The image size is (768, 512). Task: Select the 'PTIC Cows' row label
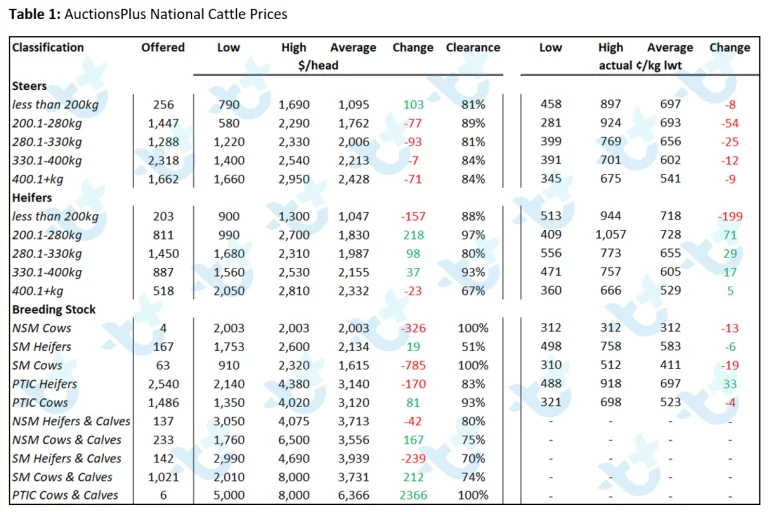[x=40, y=402]
